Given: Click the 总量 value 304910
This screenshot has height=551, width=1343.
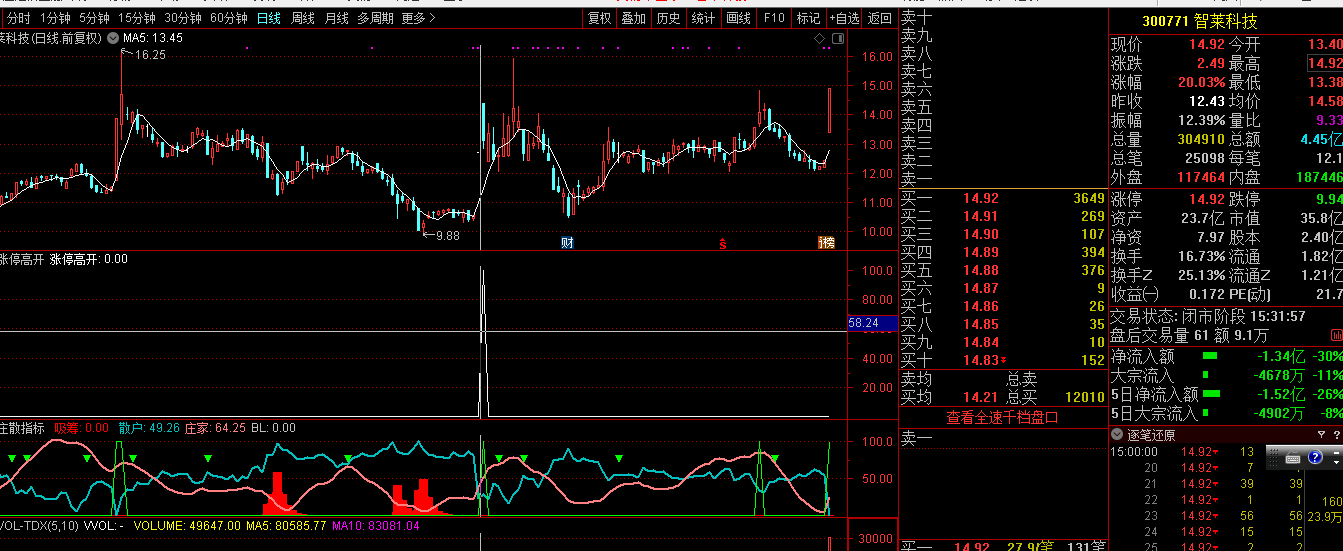Looking at the screenshot, I should tap(1201, 140).
